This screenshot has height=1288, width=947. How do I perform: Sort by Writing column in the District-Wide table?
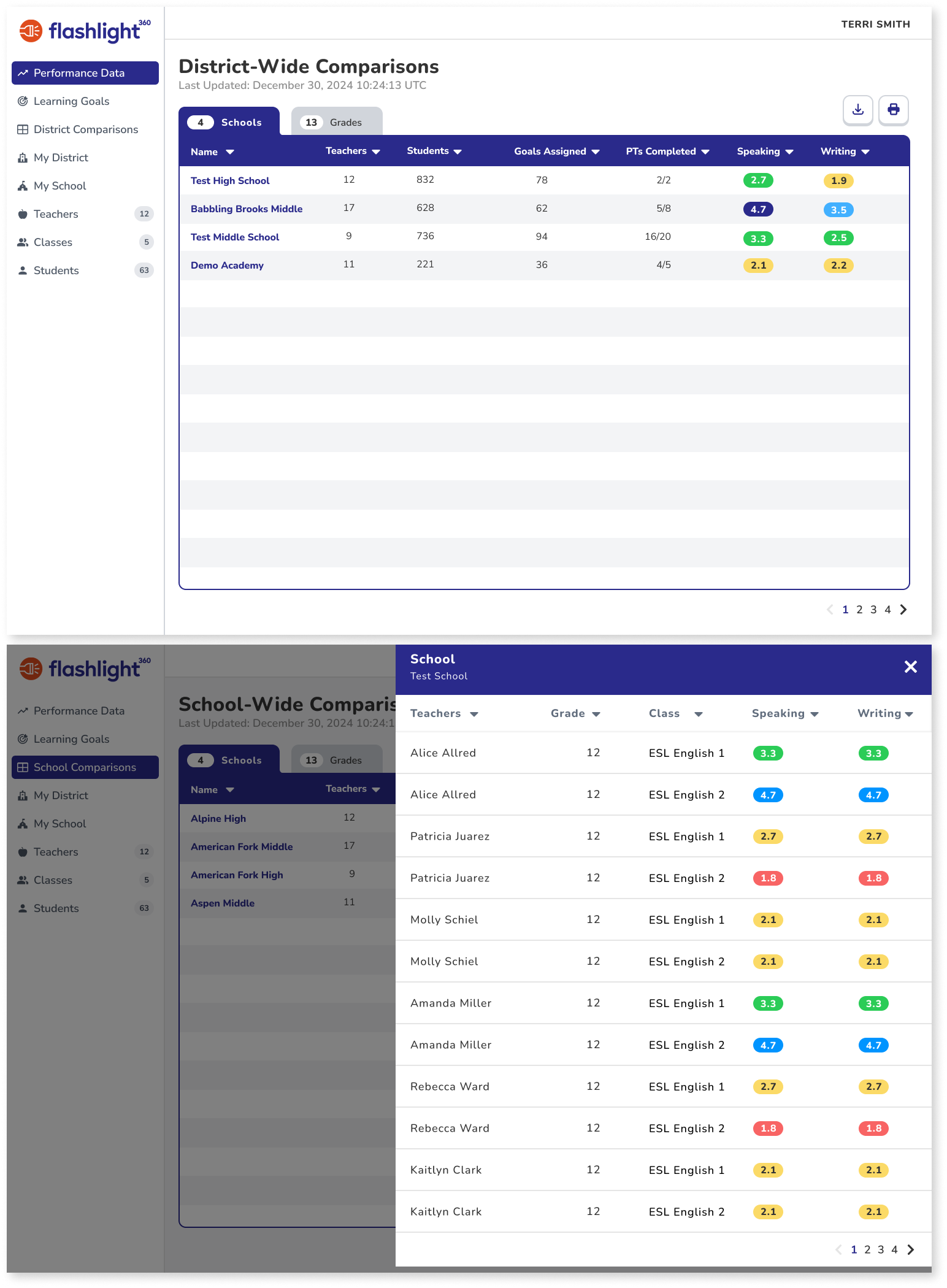(845, 151)
